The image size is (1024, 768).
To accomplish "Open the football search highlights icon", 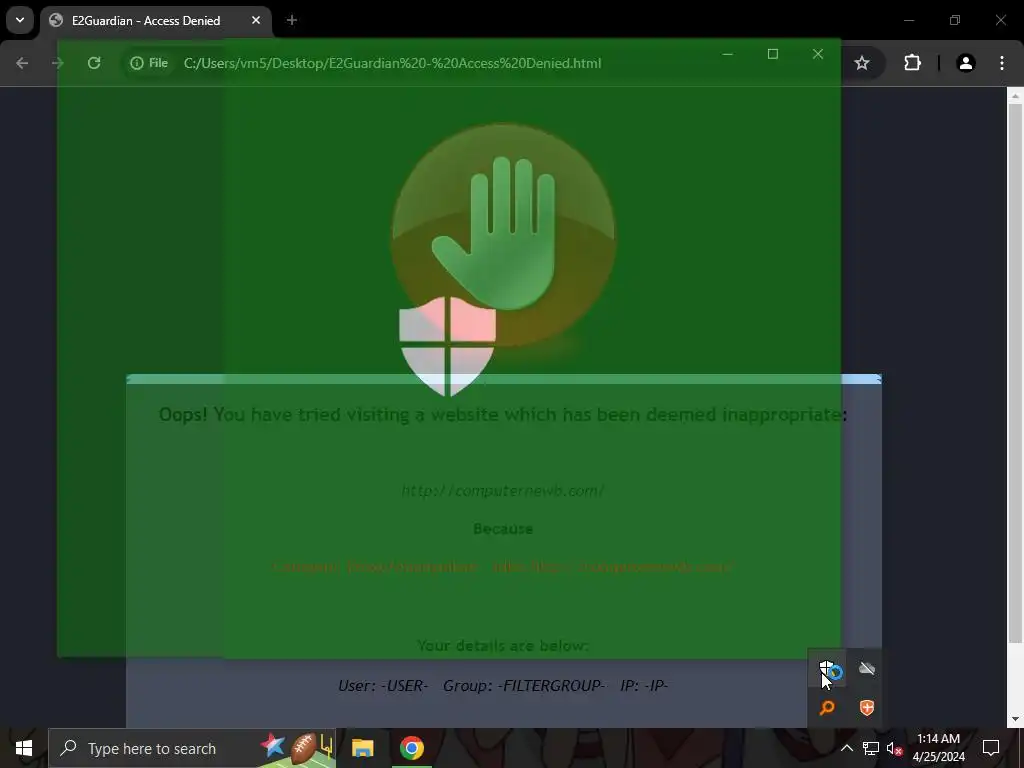I will coord(296,748).
